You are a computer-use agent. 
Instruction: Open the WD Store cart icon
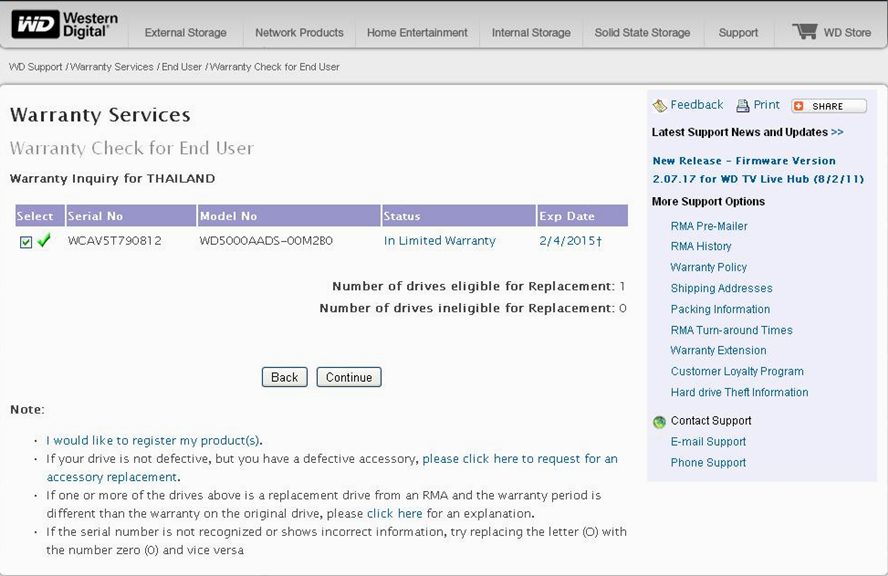tap(804, 31)
